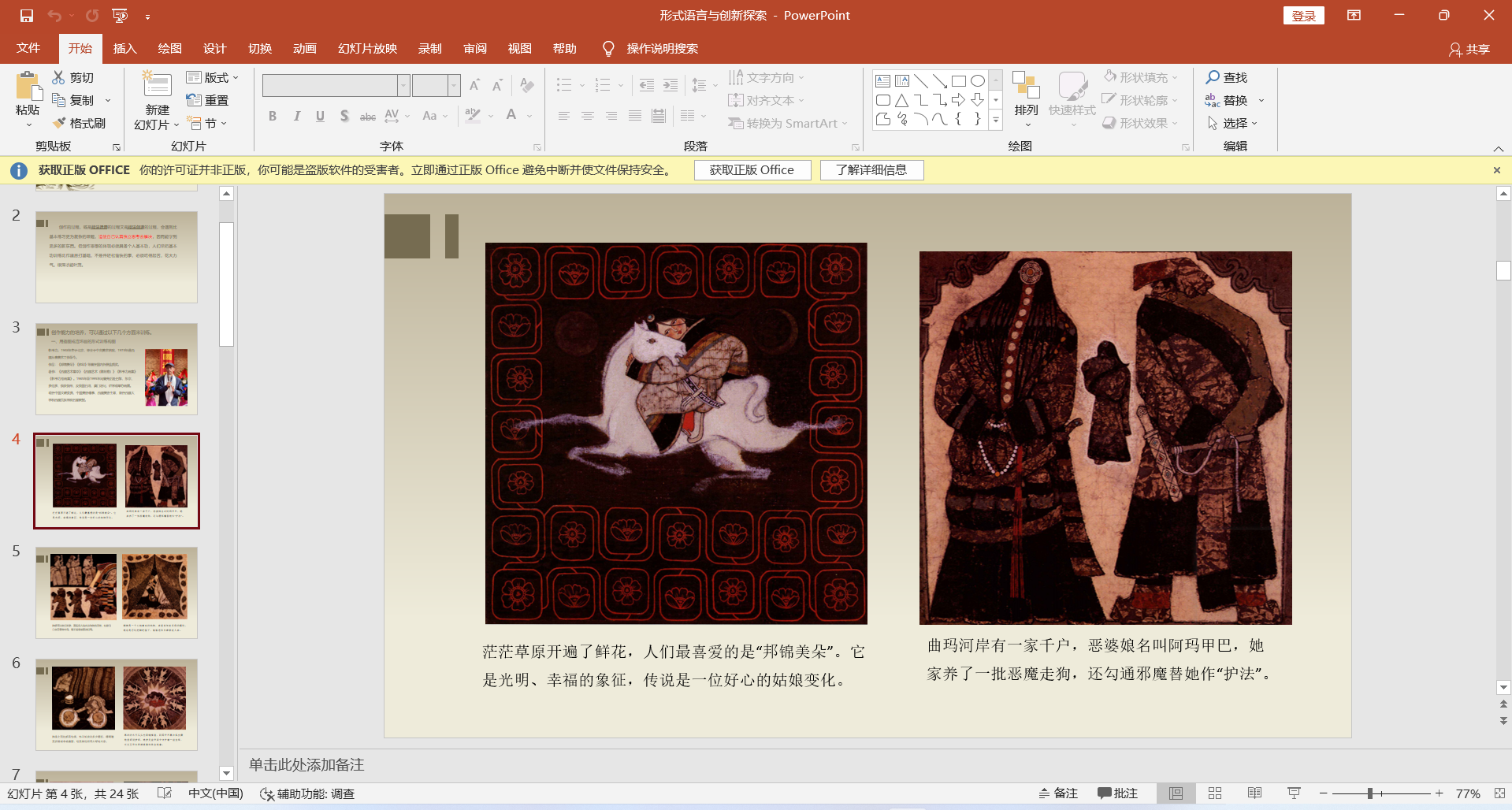Click the Redo icon in quick access
This screenshot has width=1512, height=810.
coord(92,16)
